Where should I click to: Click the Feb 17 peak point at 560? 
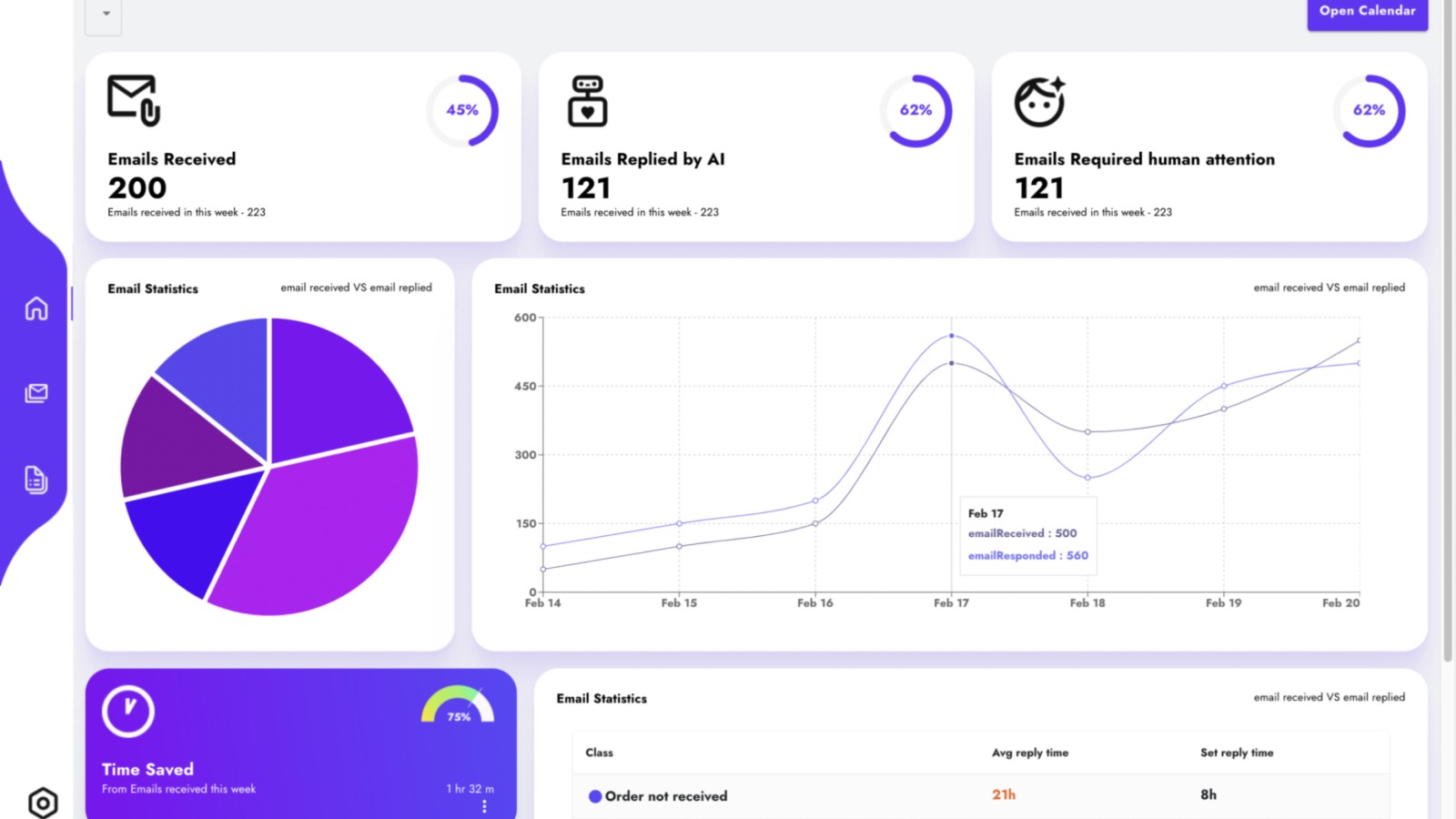(952, 336)
